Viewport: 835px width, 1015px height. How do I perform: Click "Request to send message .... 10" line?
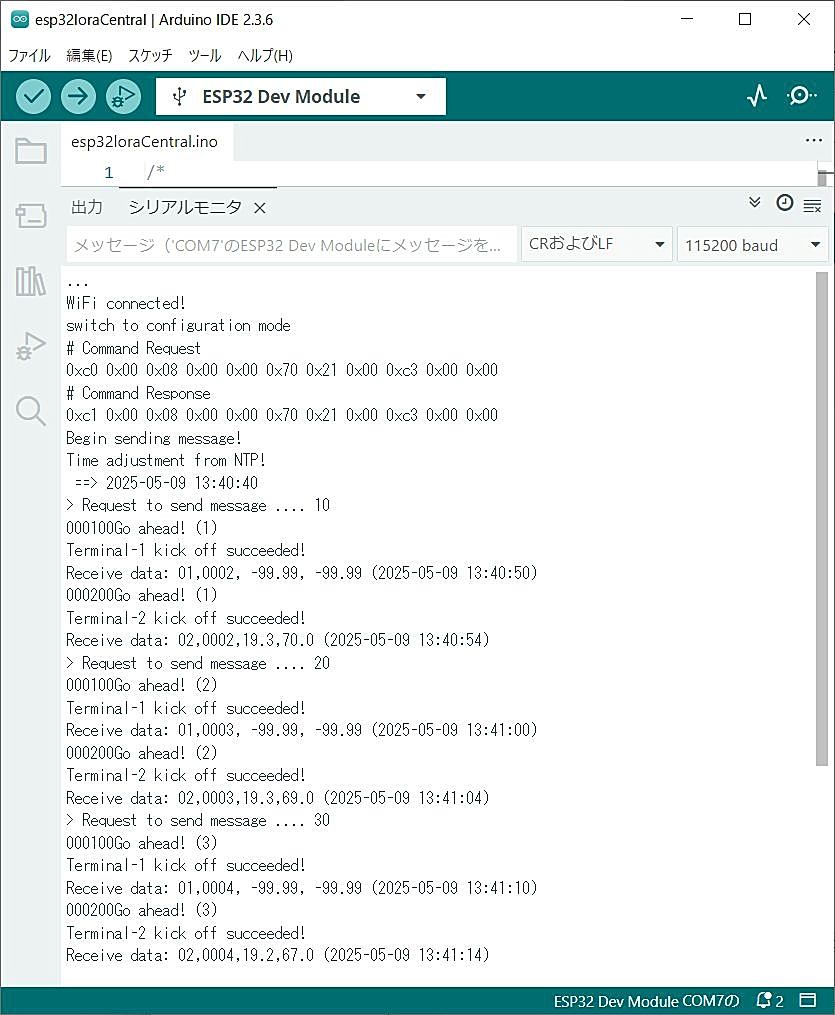click(x=198, y=505)
